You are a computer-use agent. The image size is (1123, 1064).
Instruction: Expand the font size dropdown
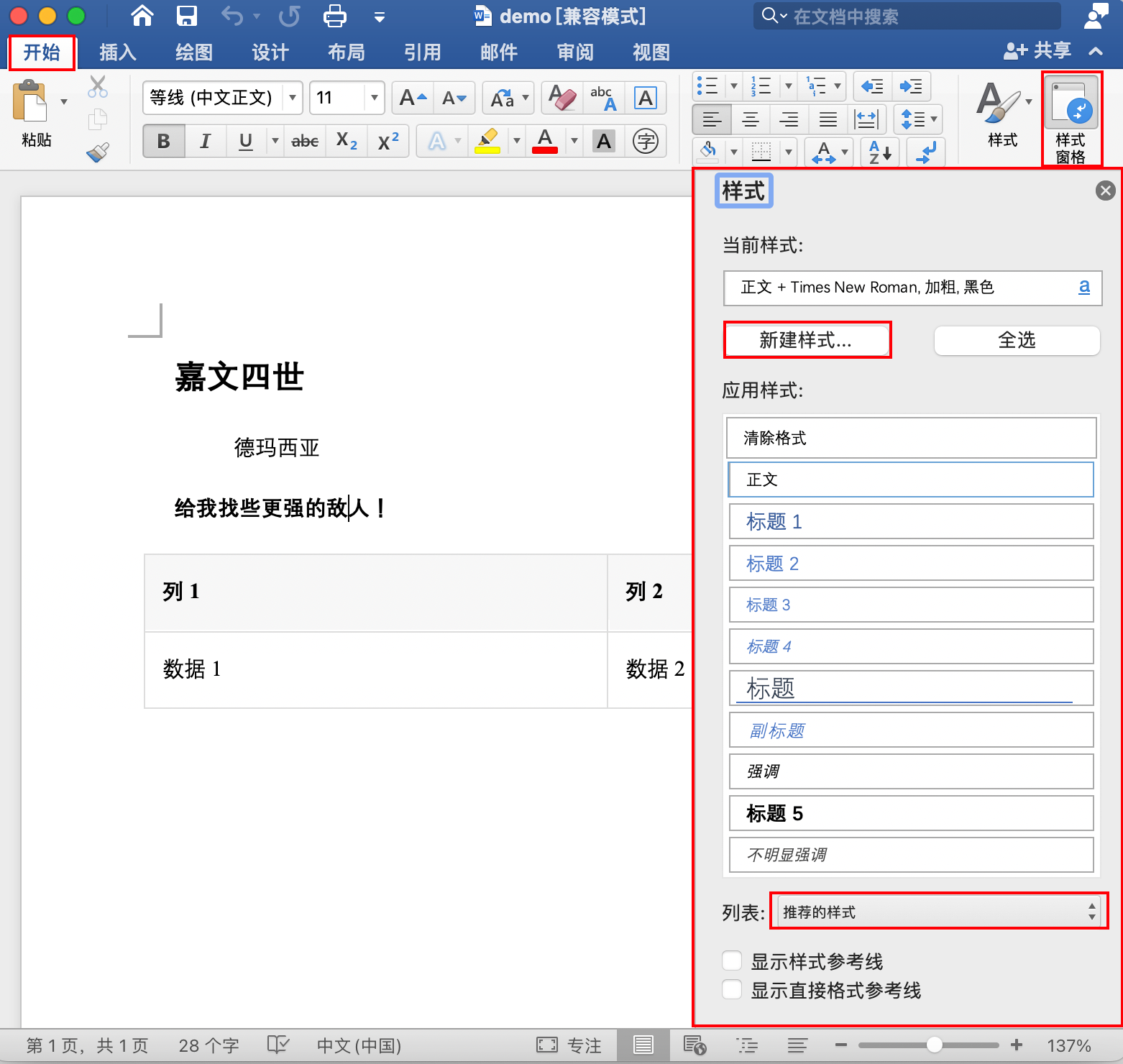[374, 98]
